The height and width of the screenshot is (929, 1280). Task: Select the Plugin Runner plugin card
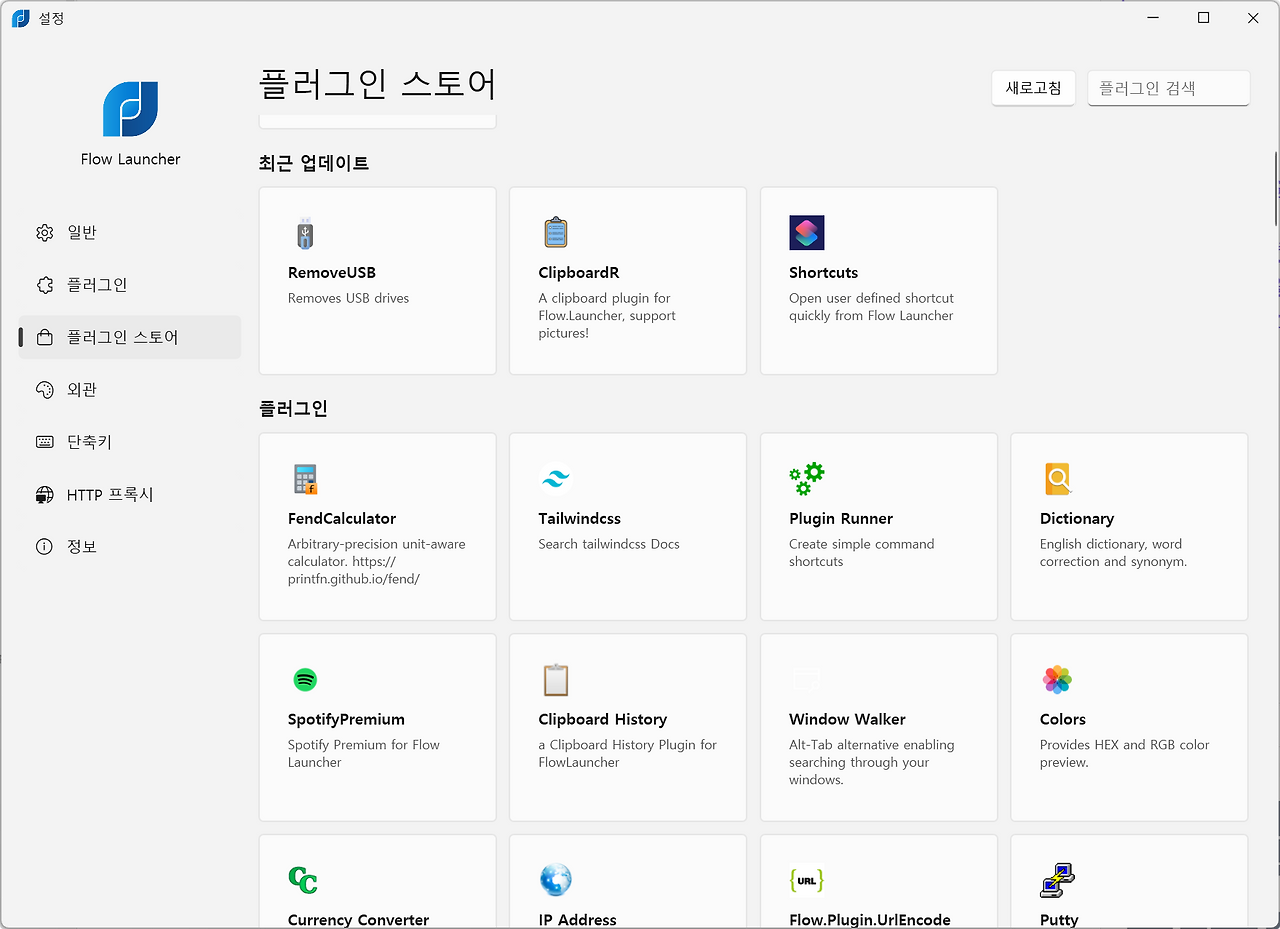point(879,527)
